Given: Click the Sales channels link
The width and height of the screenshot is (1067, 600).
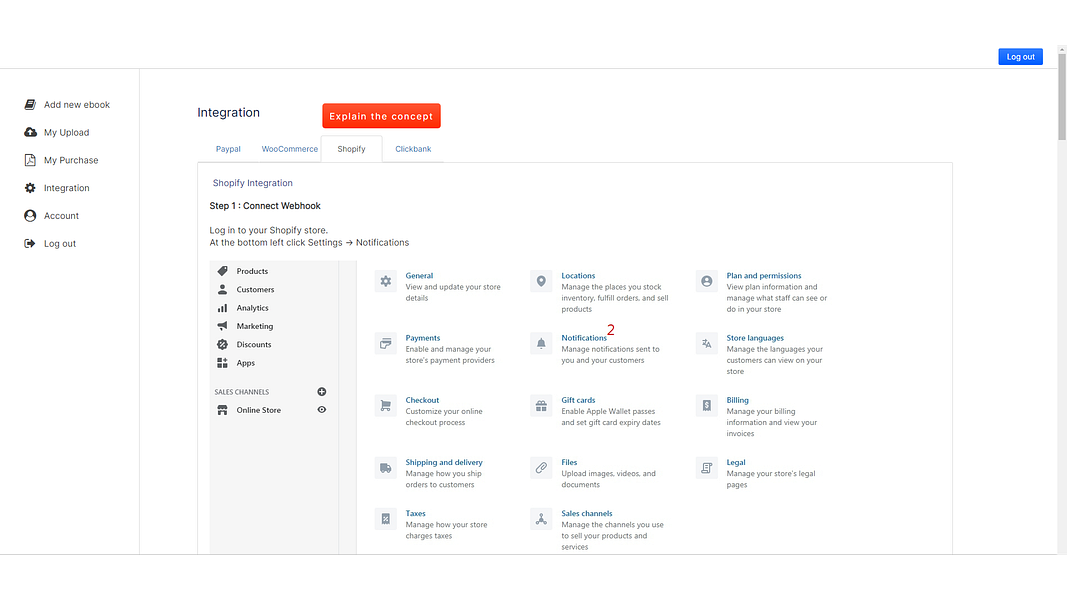Looking at the screenshot, I should (587, 514).
